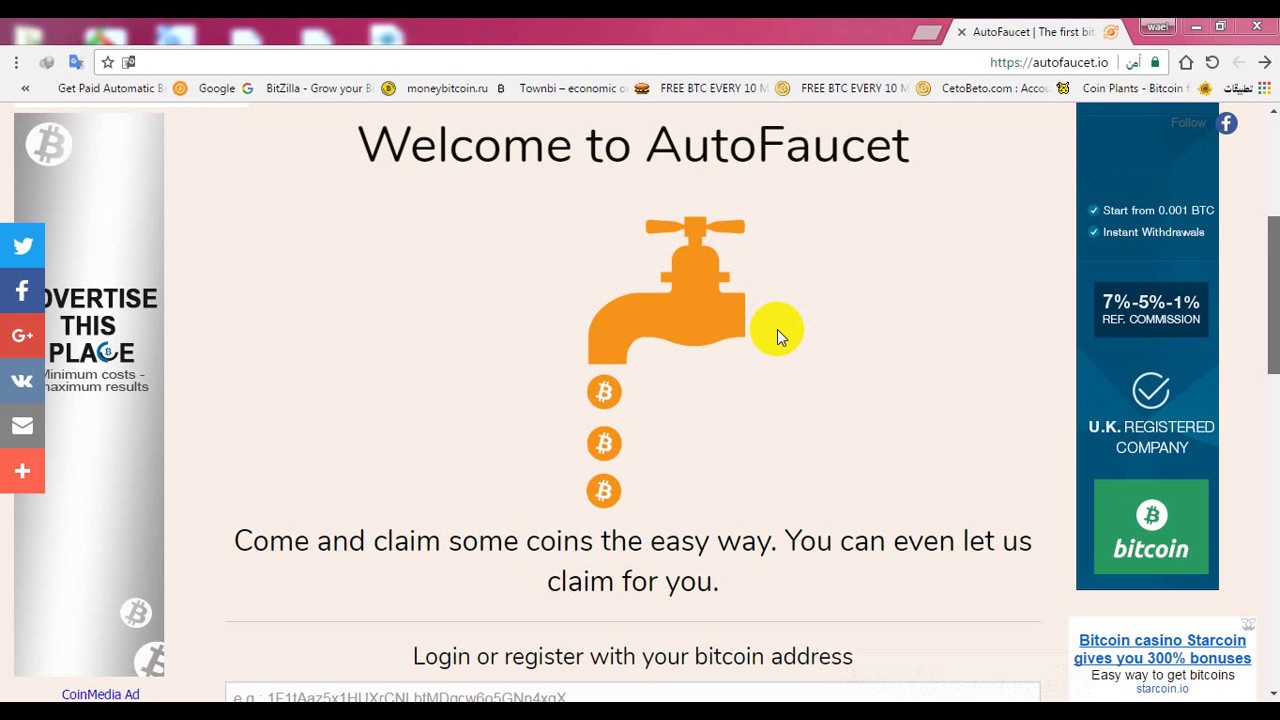Image resolution: width=1280 pixels, height=720 pixels.
Task: Click the Welcome to AutoFaucet heading
Action: pos(633,145)
